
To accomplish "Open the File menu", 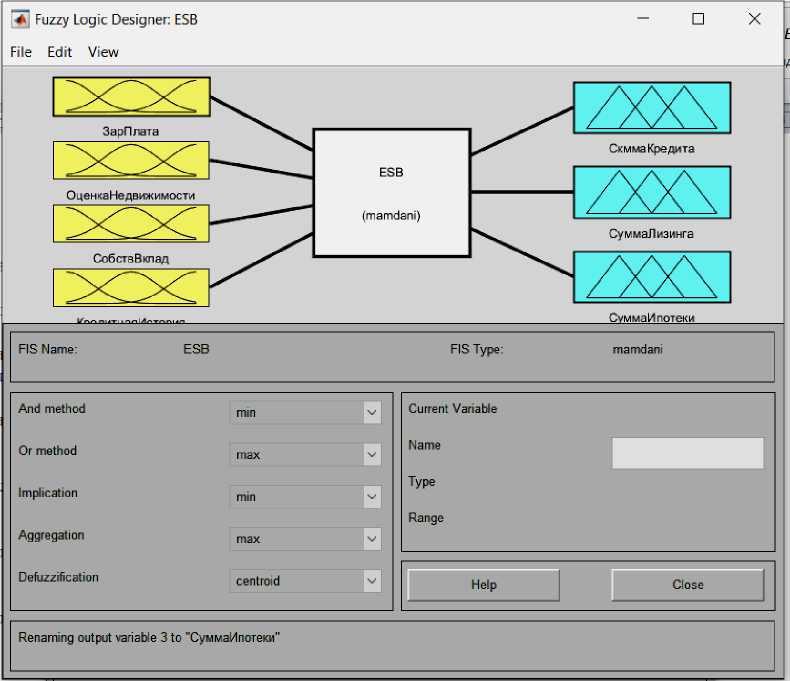I will pyautogui.click(x=21, y=52).
